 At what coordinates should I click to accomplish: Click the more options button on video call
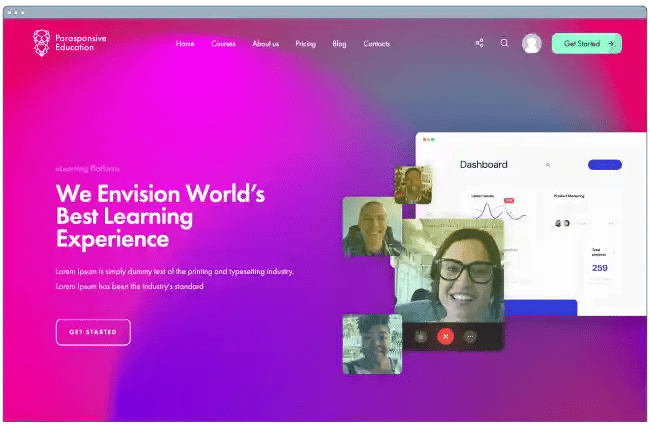click(x=471, y=337)
